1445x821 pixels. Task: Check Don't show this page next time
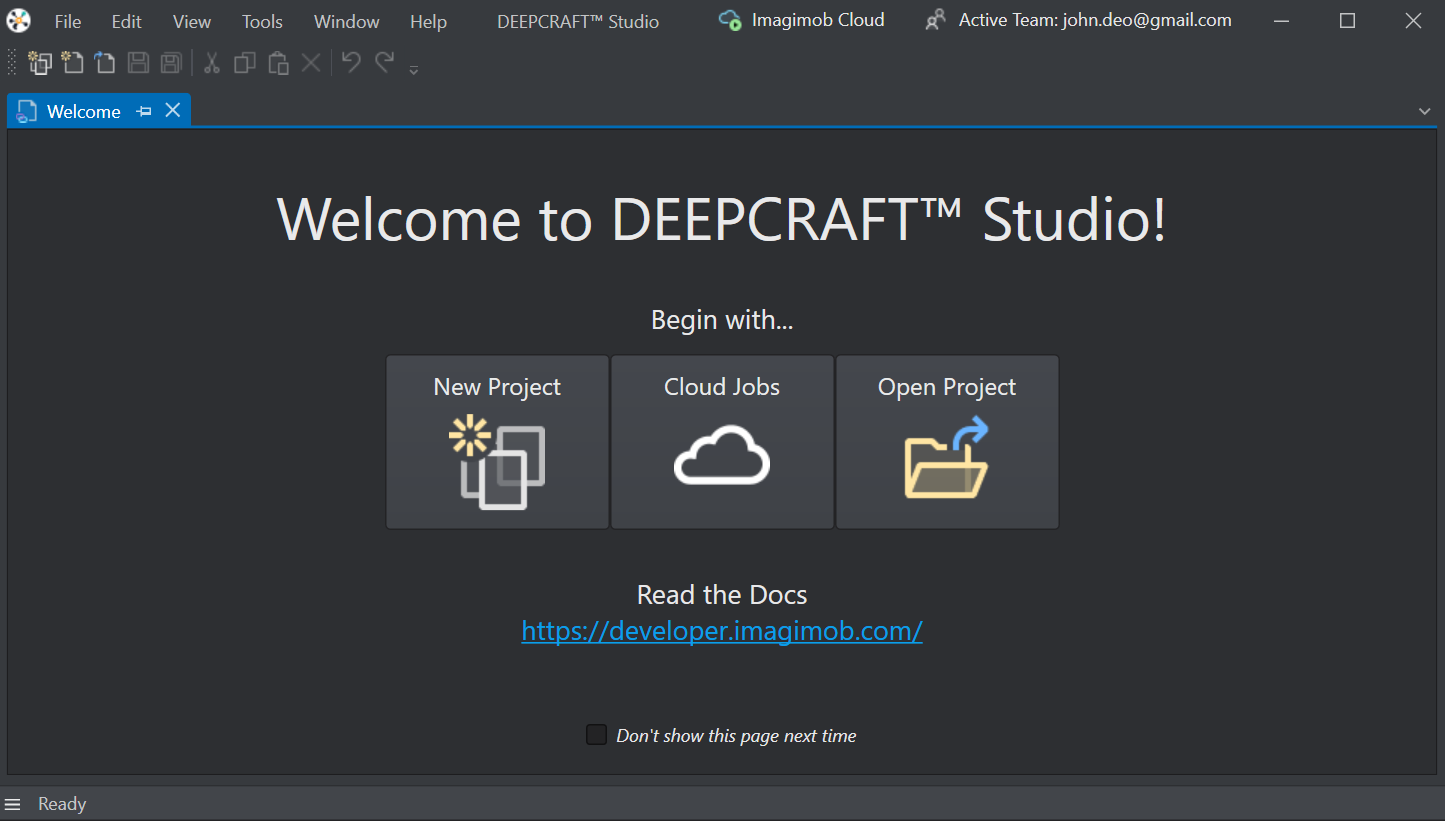[x=596, y=735]
